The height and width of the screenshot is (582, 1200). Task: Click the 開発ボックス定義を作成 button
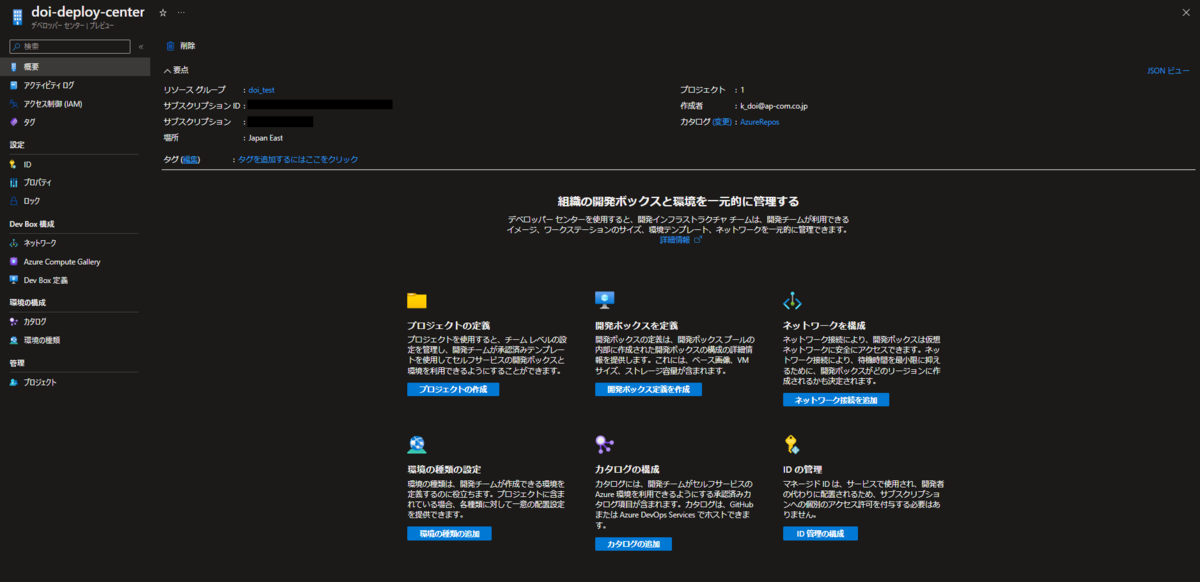(648, 389)
